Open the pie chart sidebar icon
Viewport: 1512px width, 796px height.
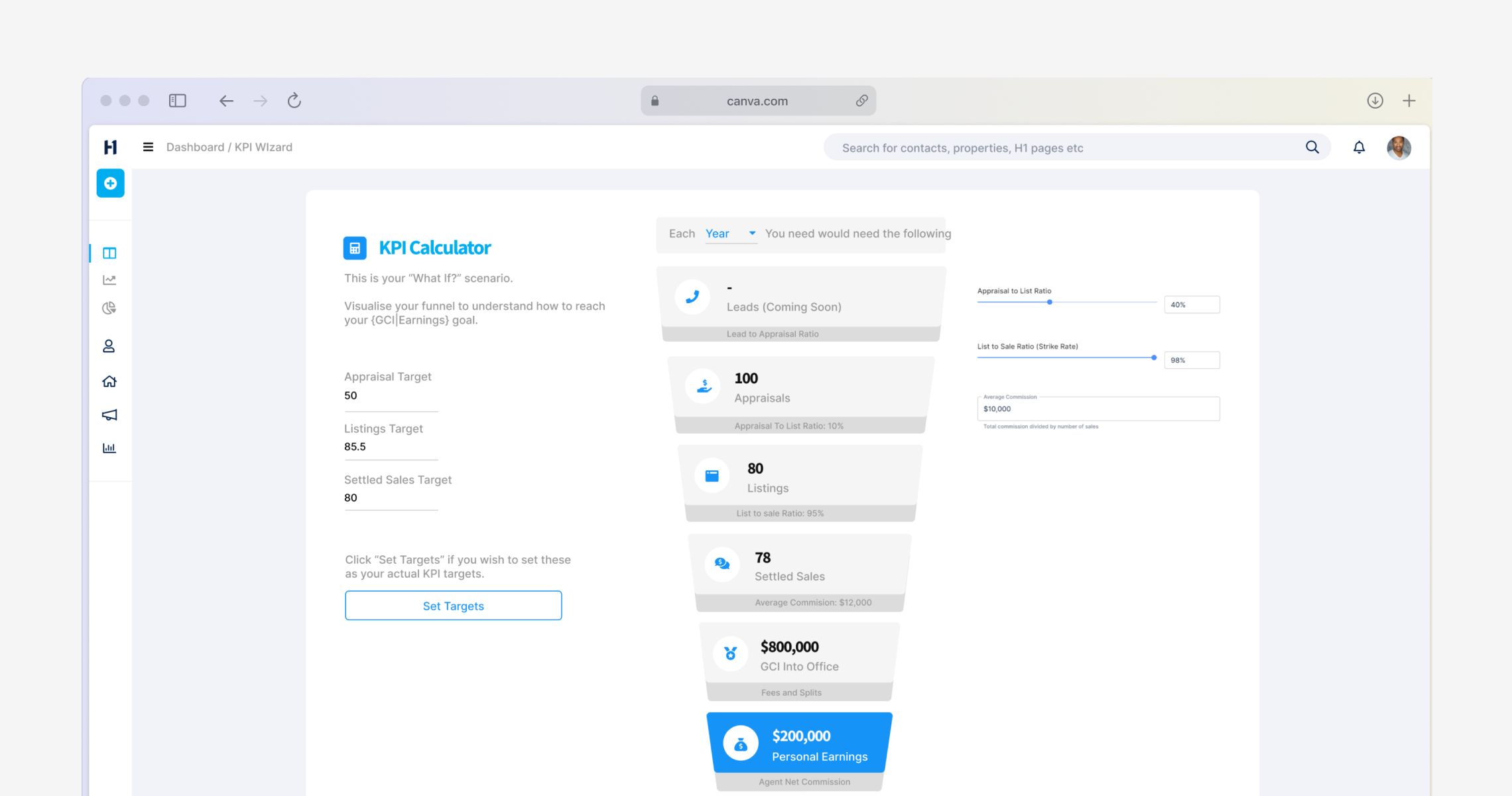(x=109, y=308)
